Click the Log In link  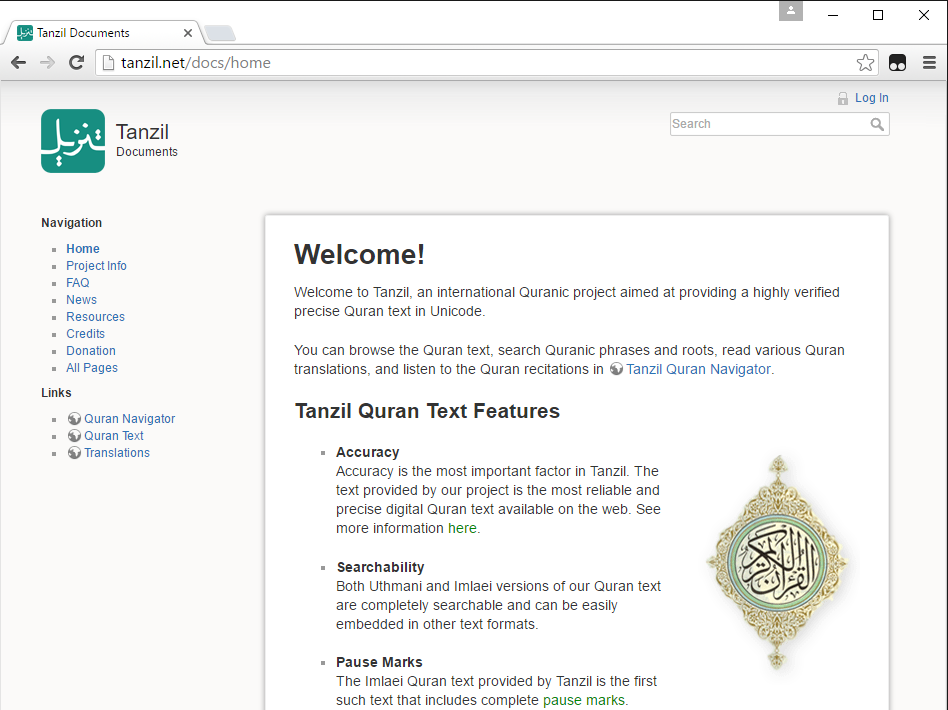(871, 98)
